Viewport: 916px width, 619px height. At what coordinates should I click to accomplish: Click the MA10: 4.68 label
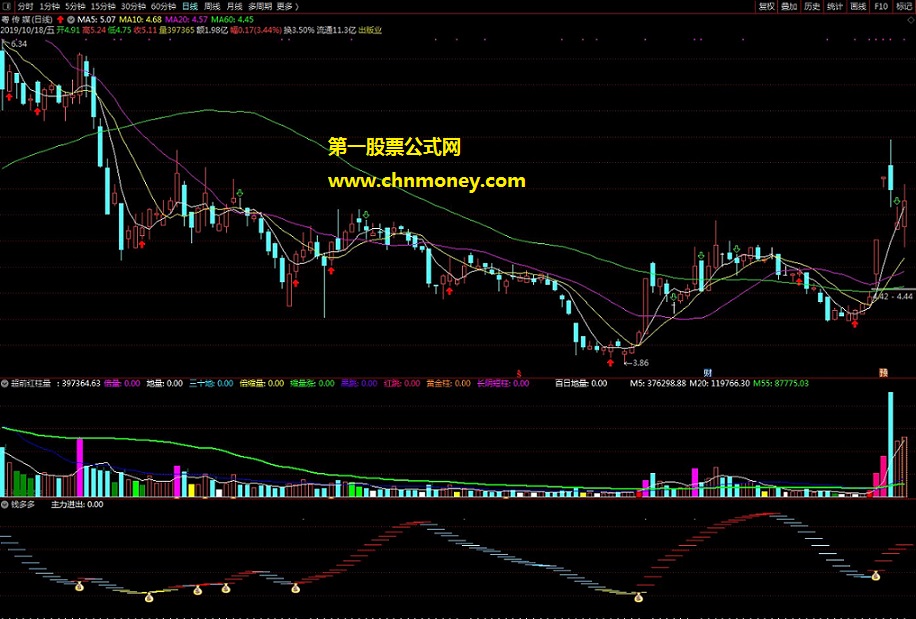tap(140, 20)
